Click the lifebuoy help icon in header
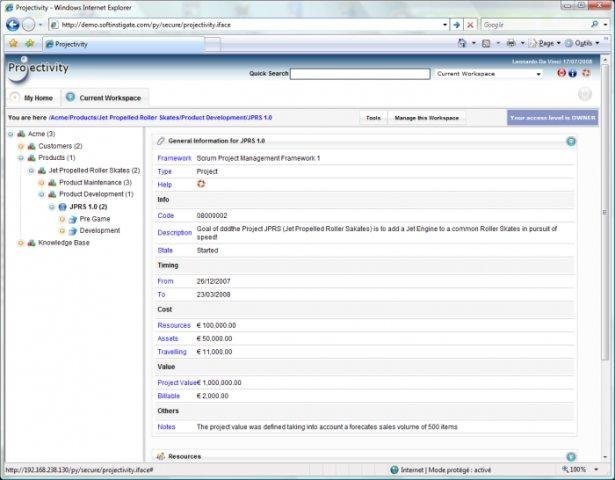Image resolution: width=615 pixels, height=480 pixels. 586,73
